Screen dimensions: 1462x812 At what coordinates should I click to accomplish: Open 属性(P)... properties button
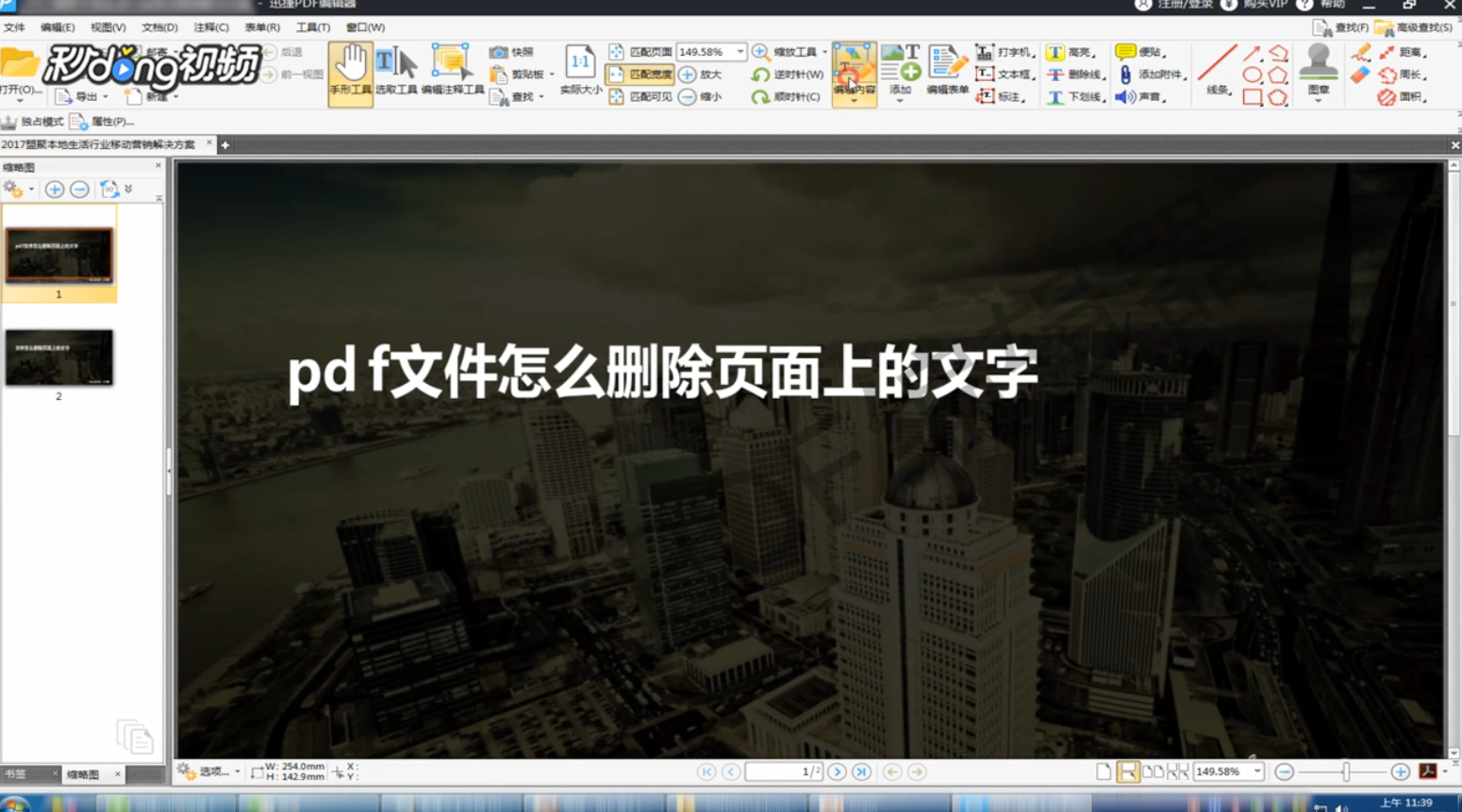pos(102,122)
